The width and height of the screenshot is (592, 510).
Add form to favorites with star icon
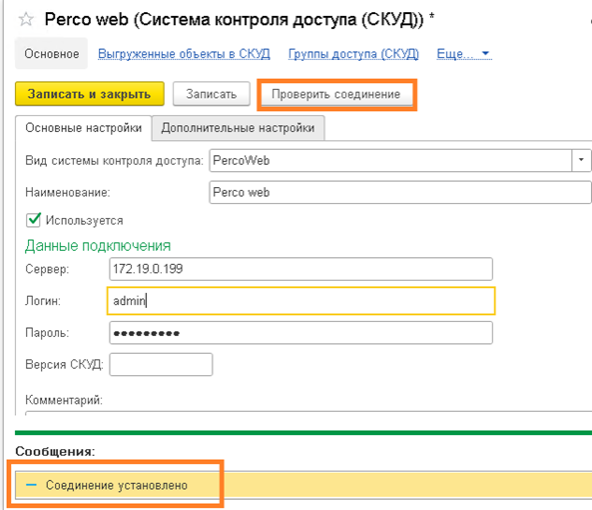26,19
